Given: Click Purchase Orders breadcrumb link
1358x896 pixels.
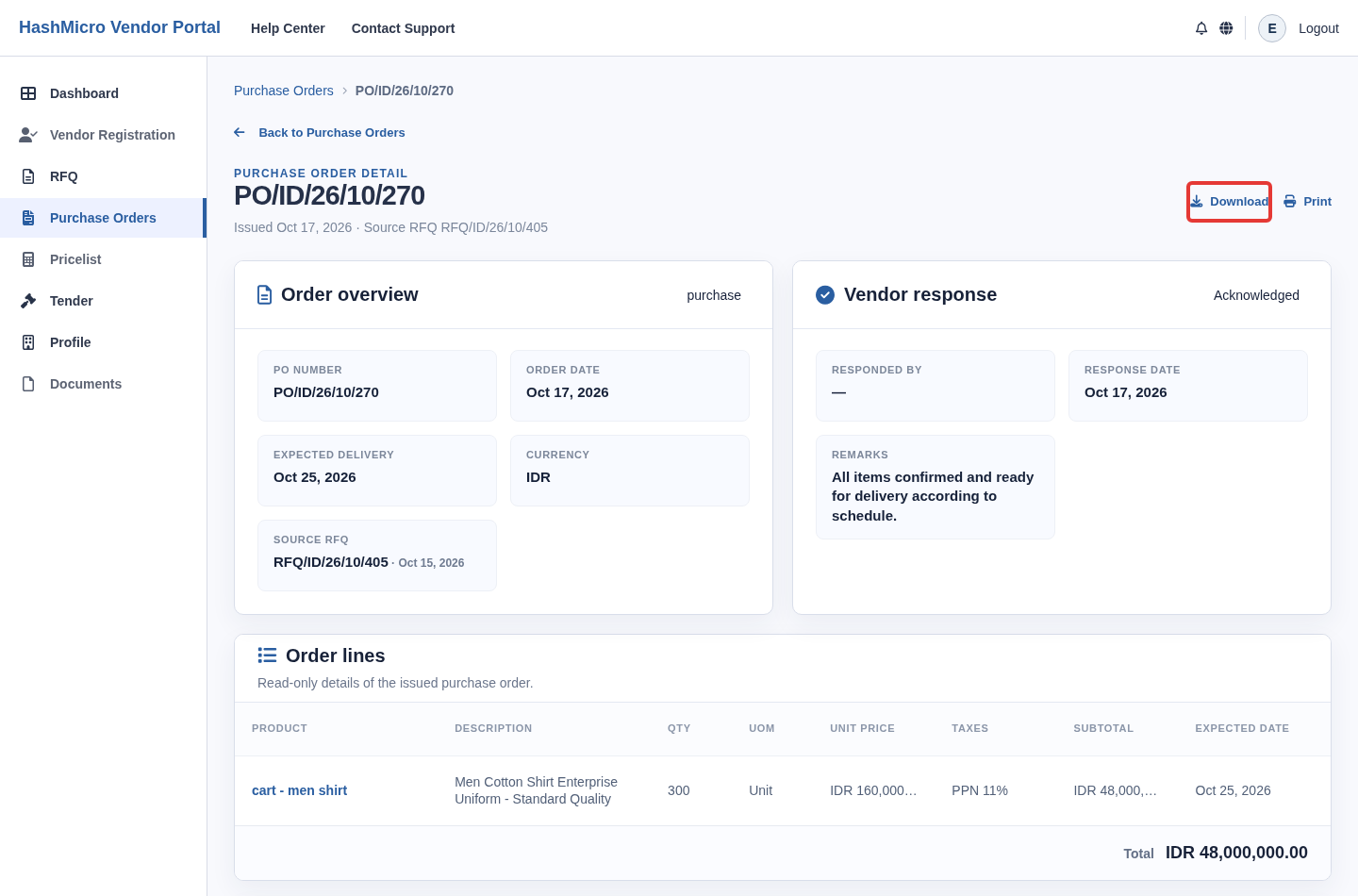Looking at the screenshot, I should click(284, 91).
